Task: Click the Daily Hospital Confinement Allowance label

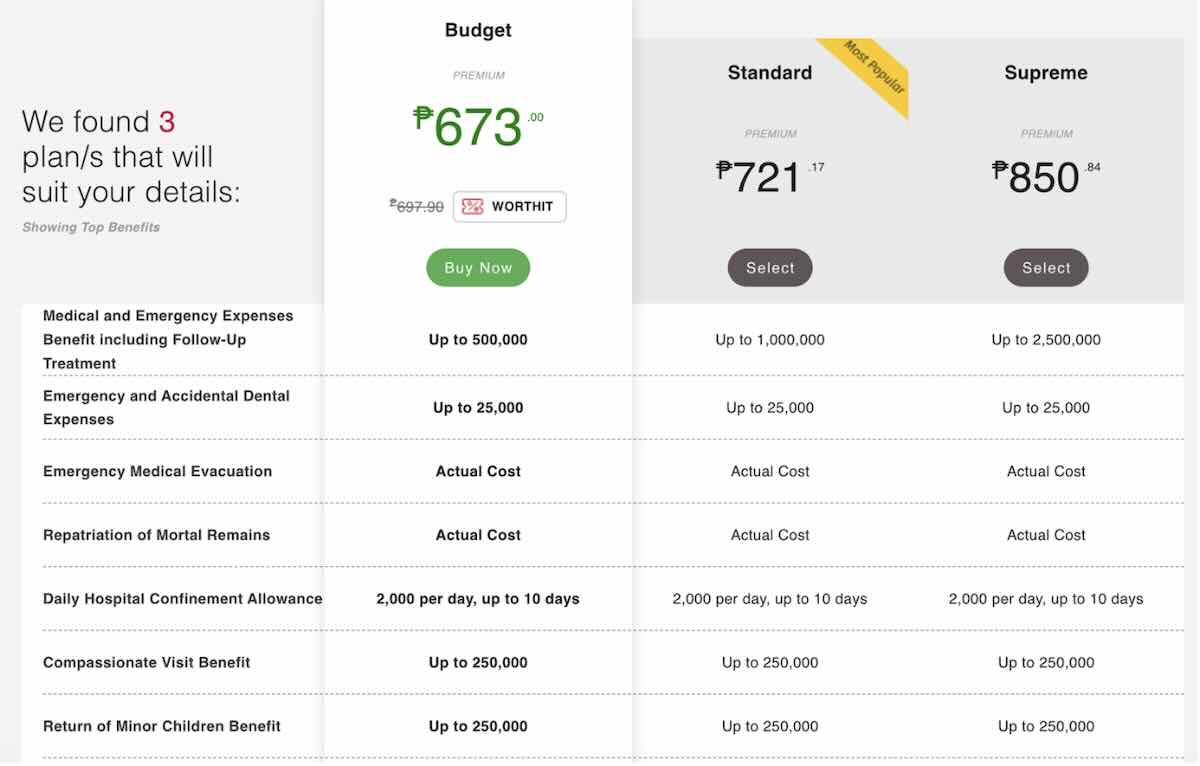Action: [x=182, y=599]
